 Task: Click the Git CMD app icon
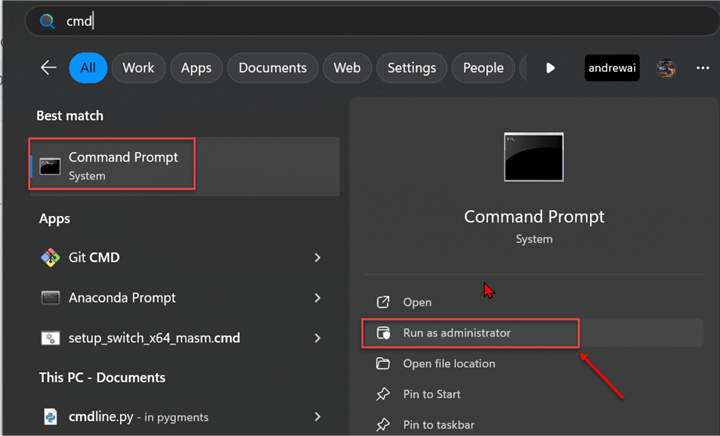[50, 257]
